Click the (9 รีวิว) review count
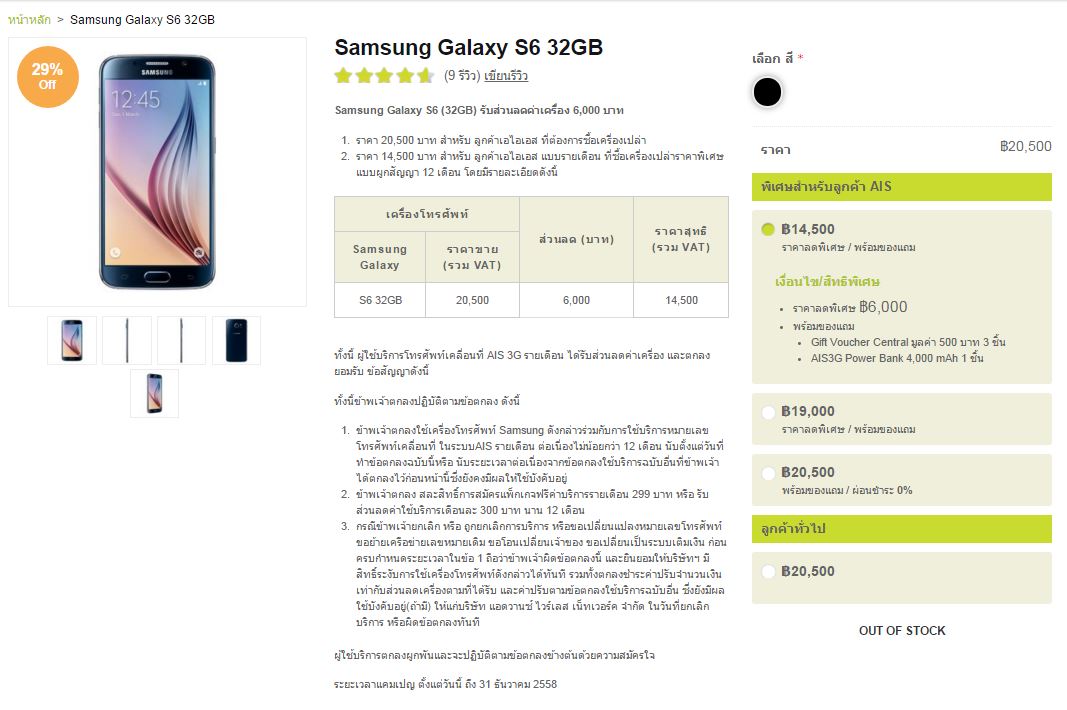This screenshot has height=710, width=1067. tap(462, 76)
